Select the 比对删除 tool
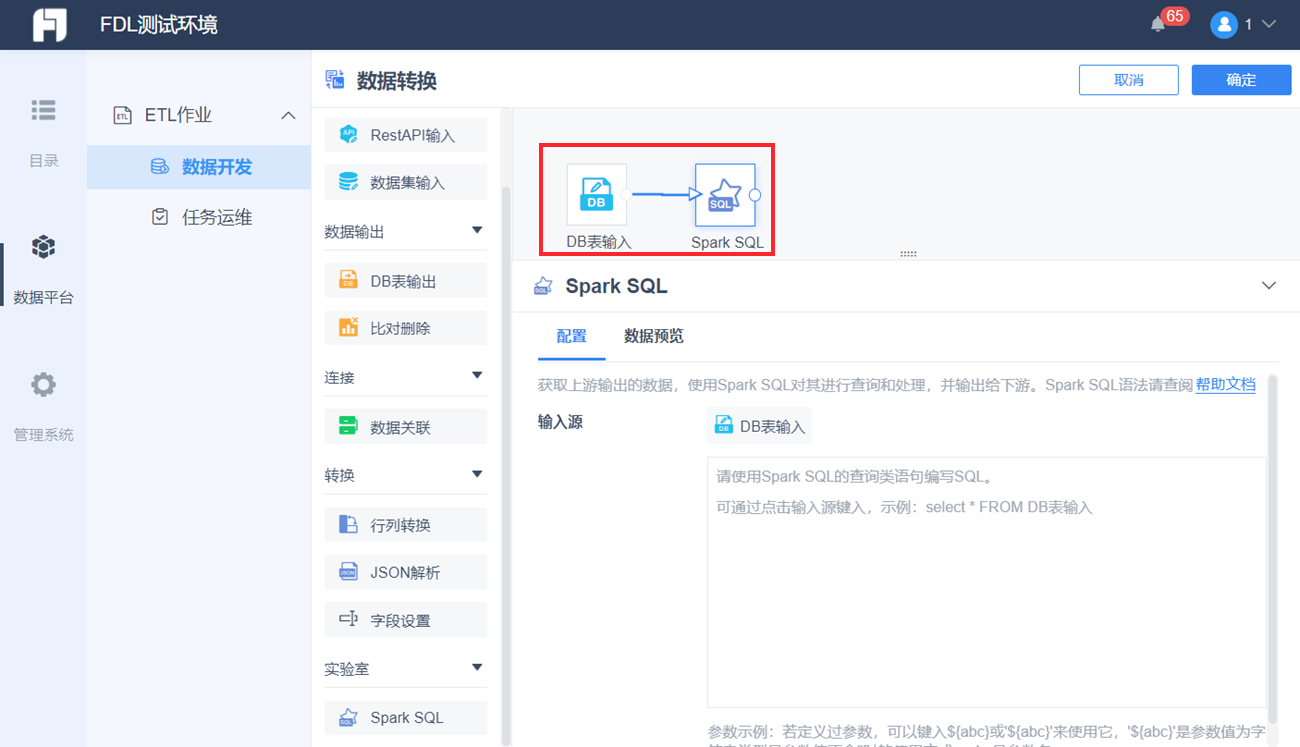1300x747 pixels. 405,327
